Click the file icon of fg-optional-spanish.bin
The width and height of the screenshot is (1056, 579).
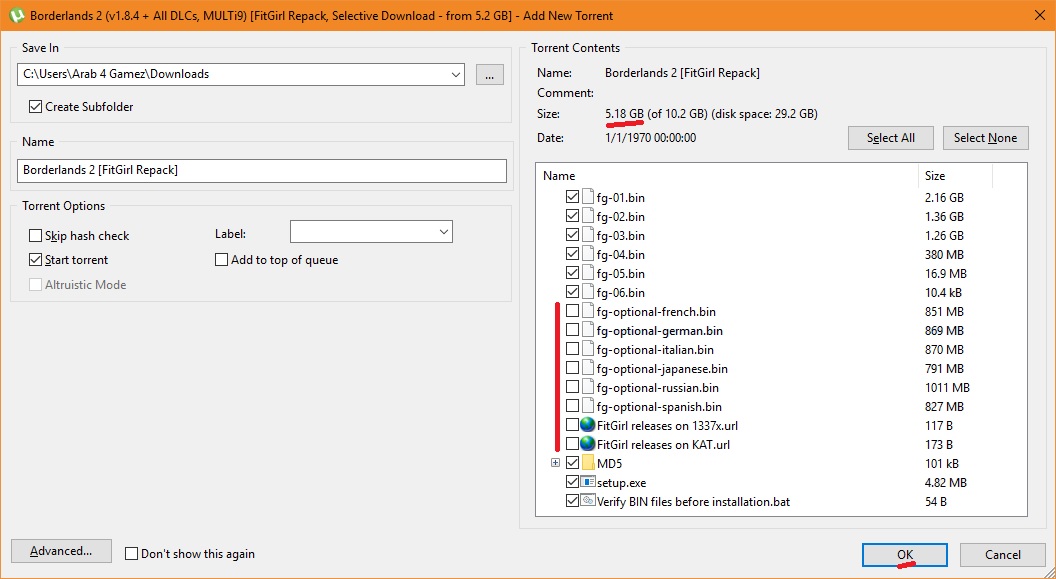[588, 406]
